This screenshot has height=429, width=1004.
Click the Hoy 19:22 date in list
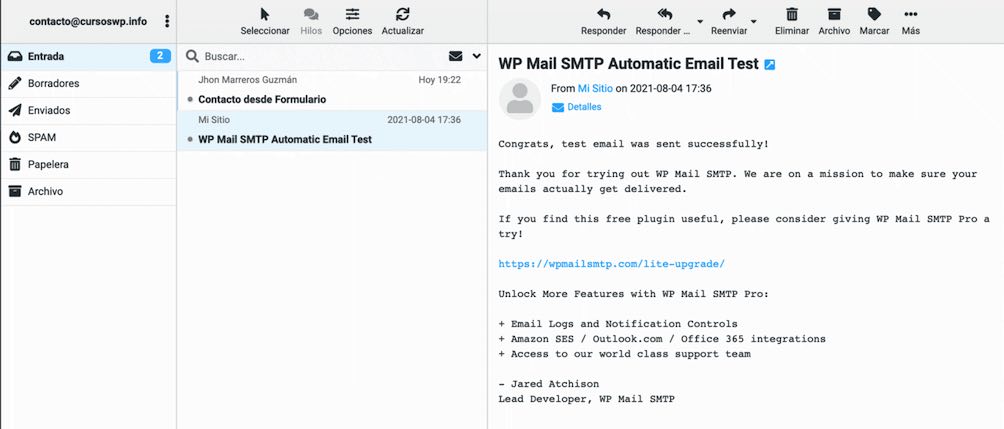coord(440,80)
